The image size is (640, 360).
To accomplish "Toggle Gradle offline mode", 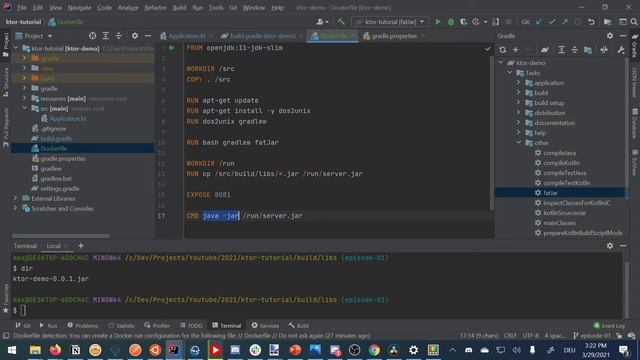I will [604, 49].
